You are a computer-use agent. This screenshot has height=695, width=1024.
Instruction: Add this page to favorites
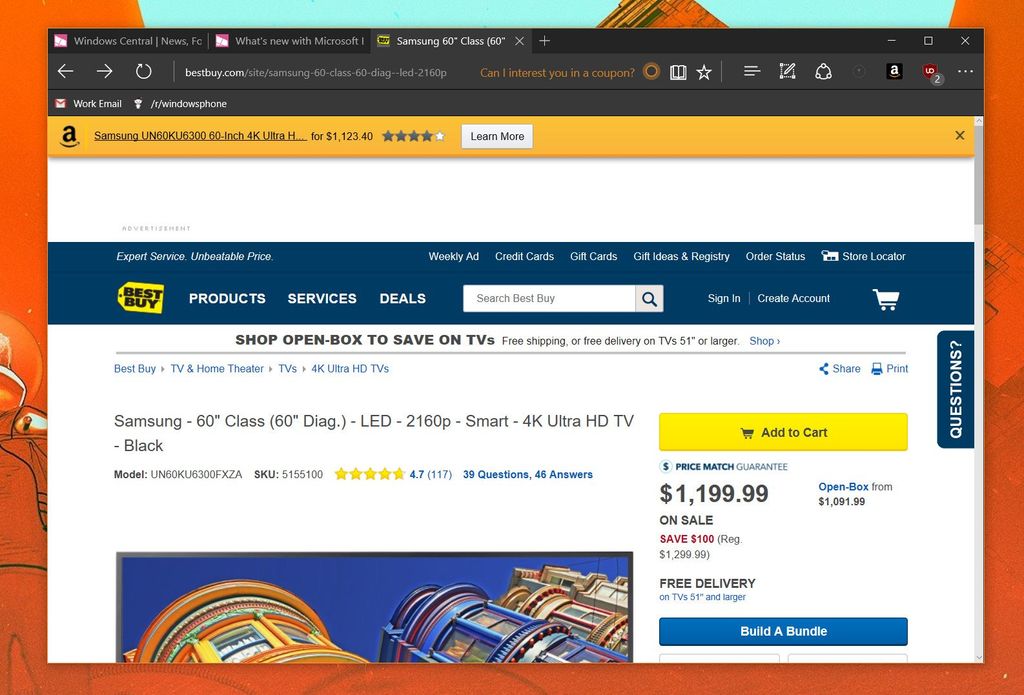pos(704,71)
